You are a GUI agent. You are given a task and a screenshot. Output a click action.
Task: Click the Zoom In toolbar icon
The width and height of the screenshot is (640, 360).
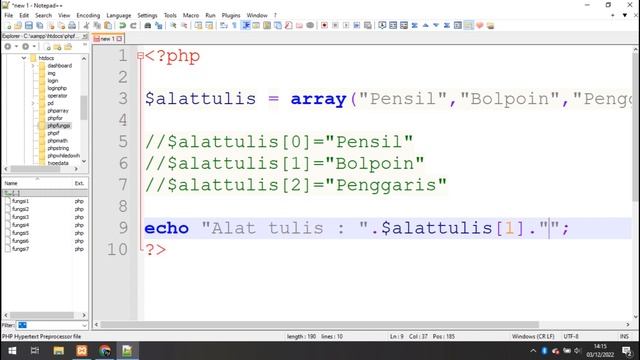[173, 26]
